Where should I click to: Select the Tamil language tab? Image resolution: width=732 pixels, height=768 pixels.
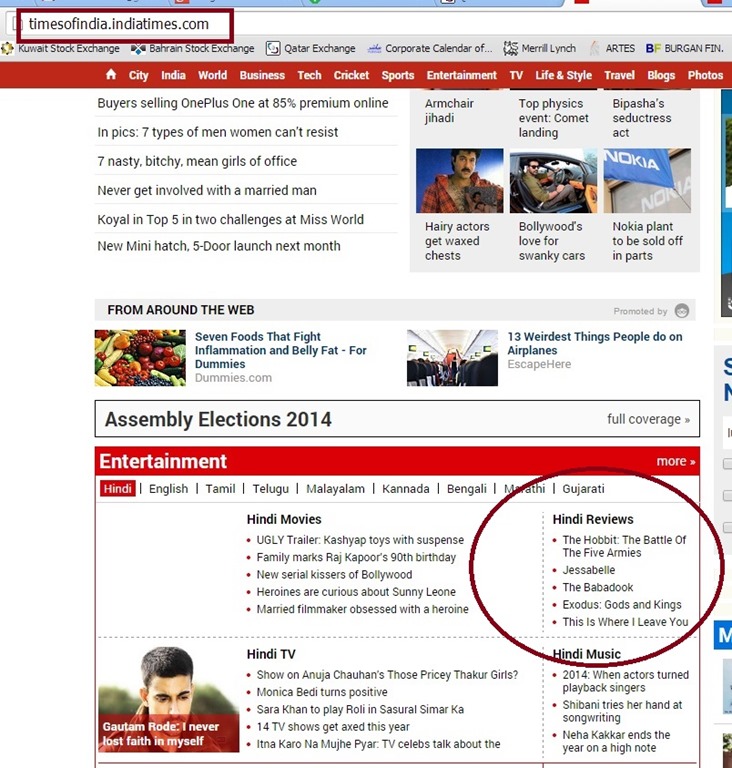pos(220,488)
